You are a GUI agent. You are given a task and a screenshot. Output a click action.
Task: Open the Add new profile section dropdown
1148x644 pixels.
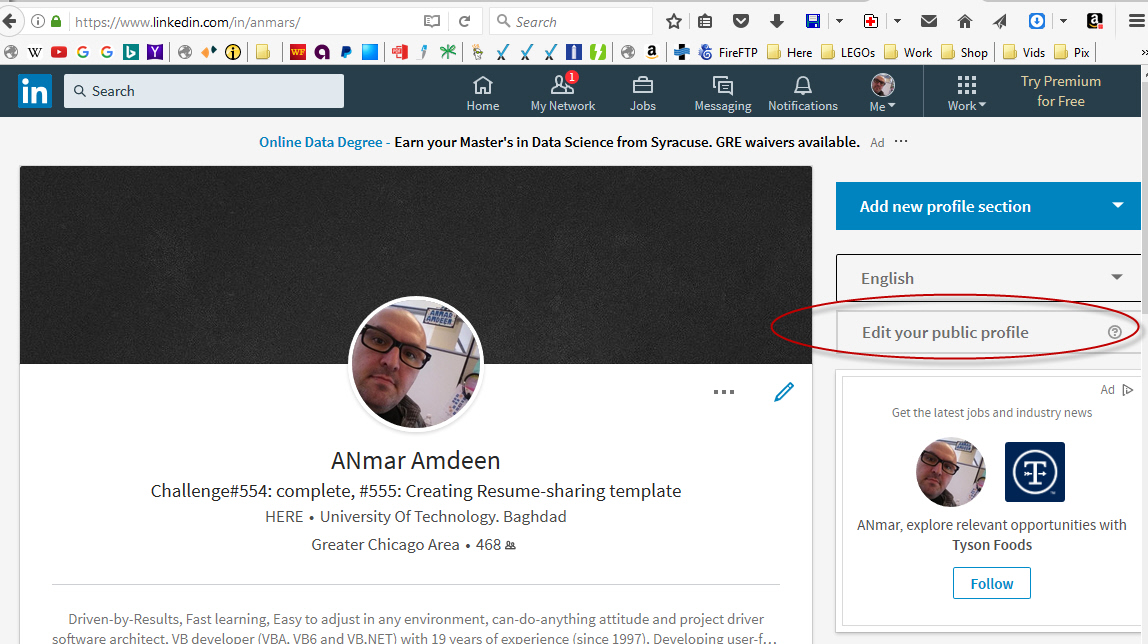point(987,206)
